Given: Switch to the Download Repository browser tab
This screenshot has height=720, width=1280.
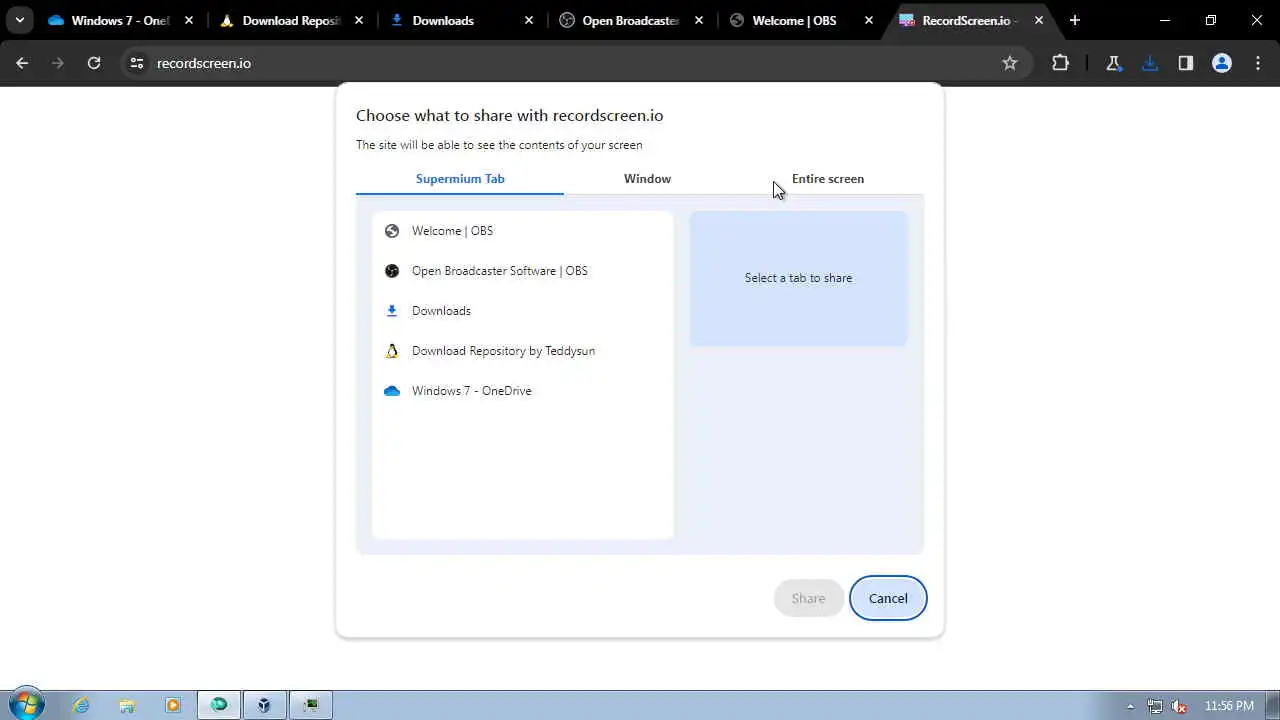Looking at the screenshot, I should click(x=293, y=20).
